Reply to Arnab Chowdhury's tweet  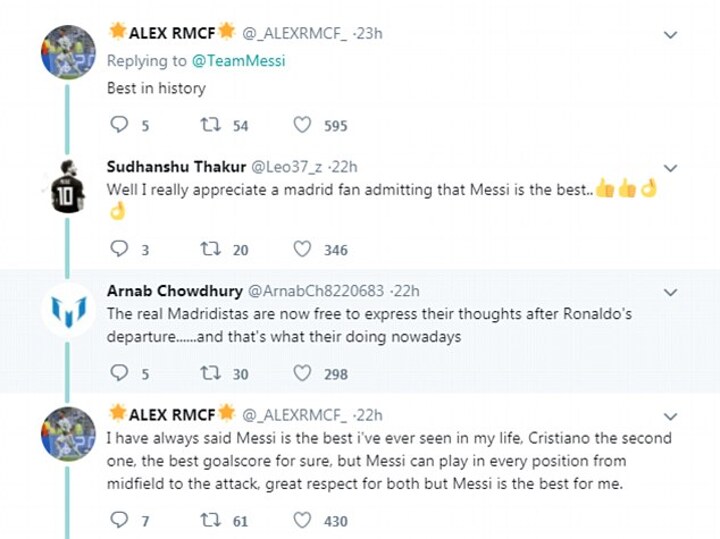point(119,373)
